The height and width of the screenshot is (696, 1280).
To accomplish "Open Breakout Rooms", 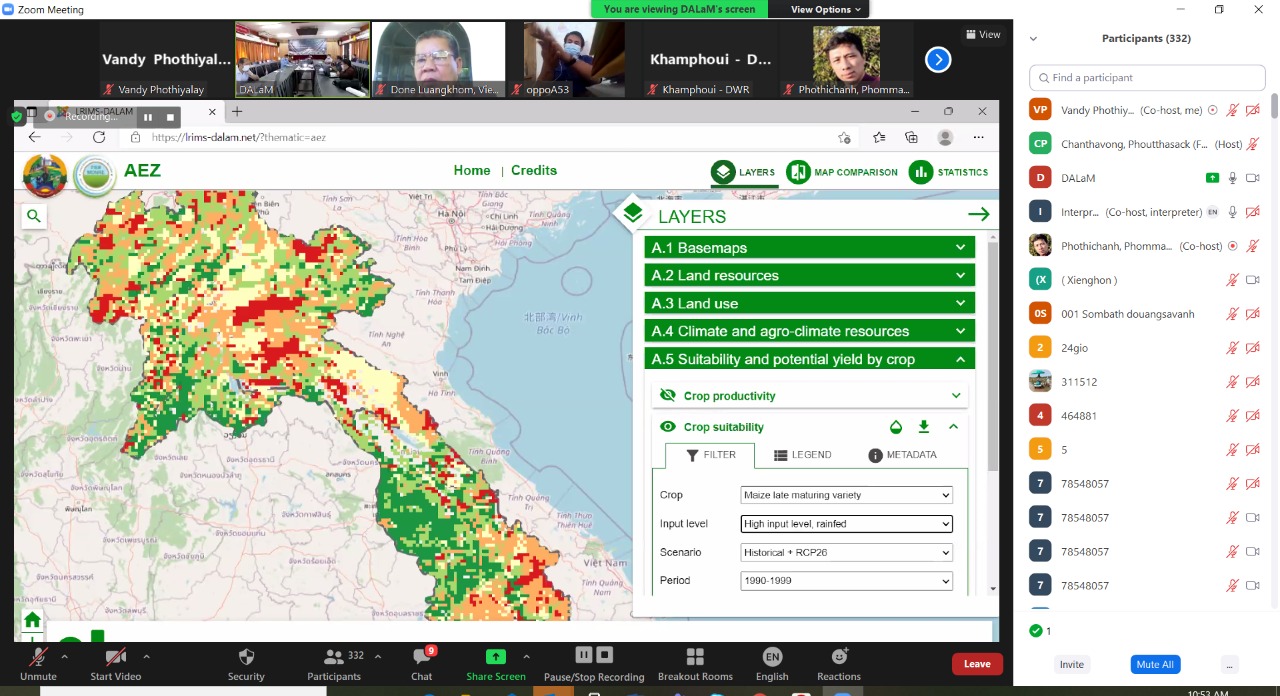I will pyautogui.click(x=695, y=663).
